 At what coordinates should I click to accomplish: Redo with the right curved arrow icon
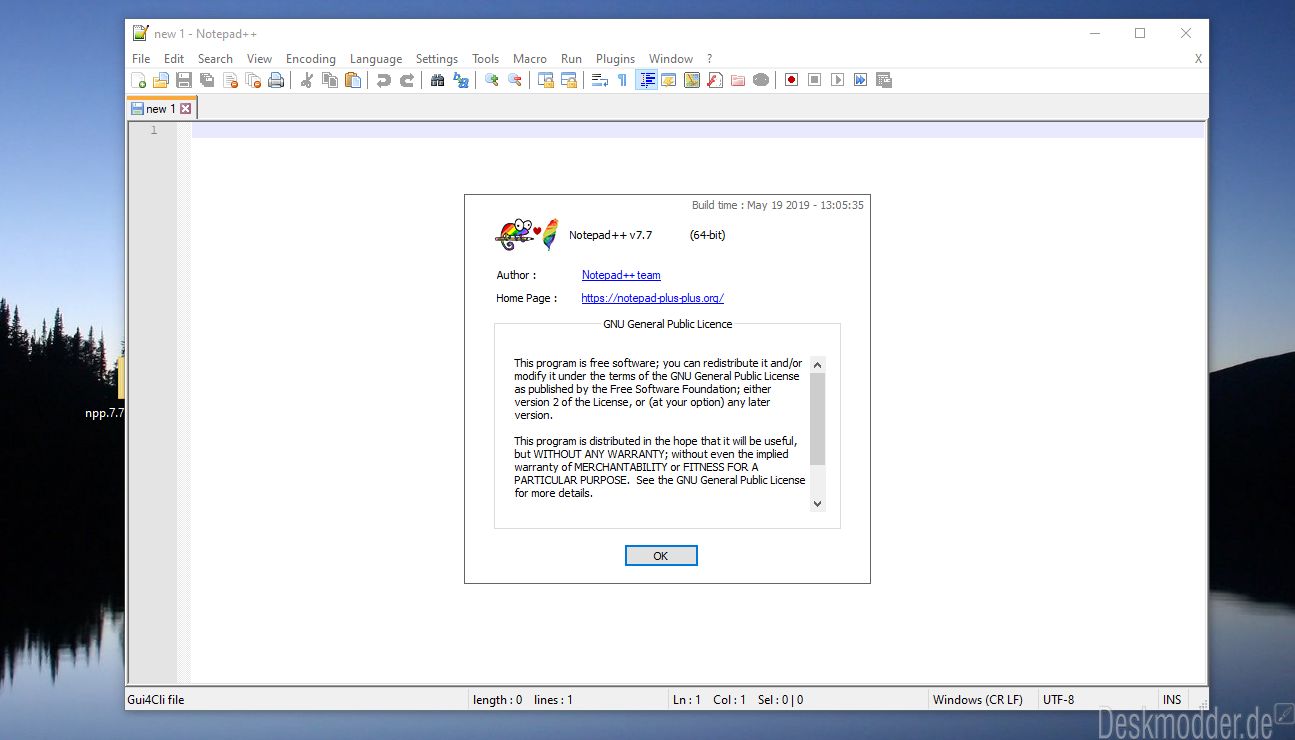tap(407, 80)
